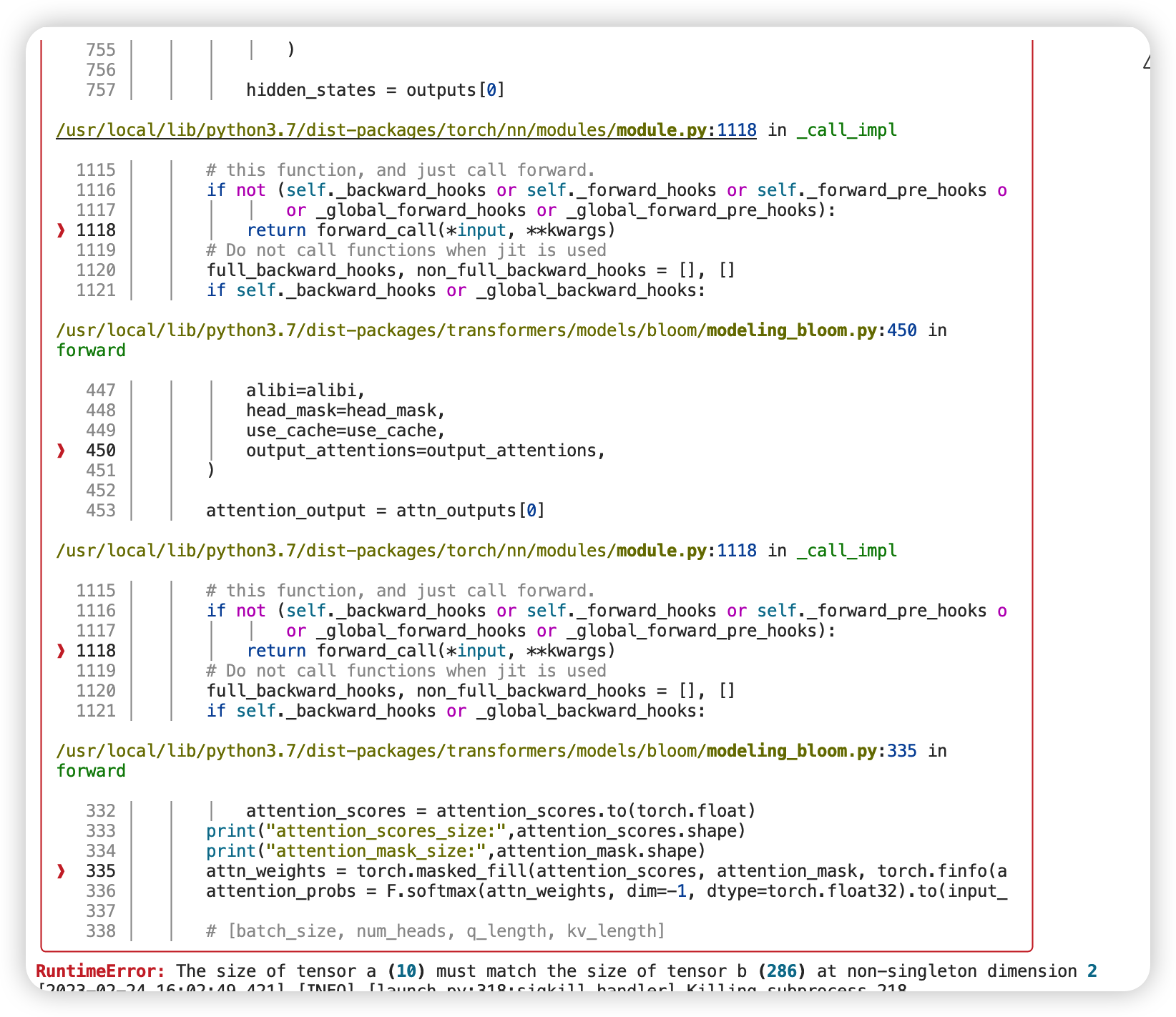Image resolution: width=1176 pixels, height=1017 pixels.
Task: Click the torch.masked_fill code line
Action: [x=607, y=870]
